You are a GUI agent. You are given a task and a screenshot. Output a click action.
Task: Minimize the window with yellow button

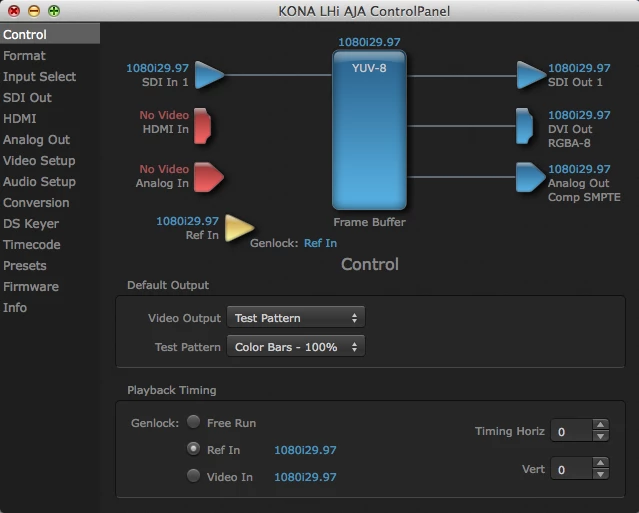pos(34,11)
